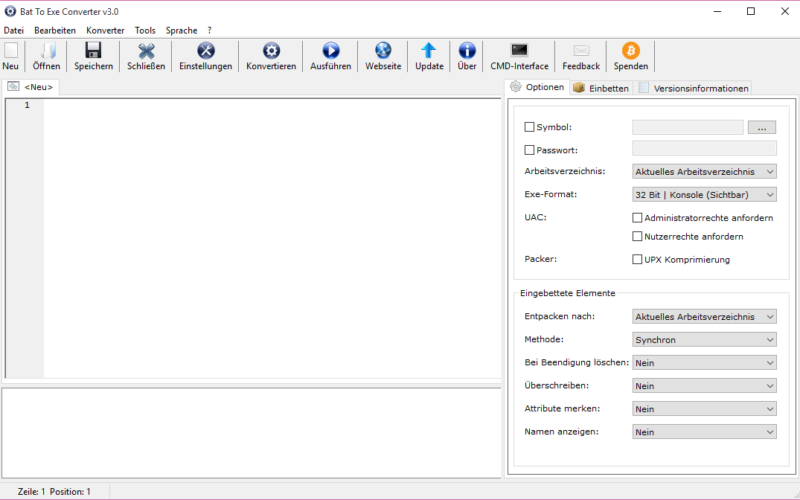
Task: Open the Bearbeiten menu
Action: point(55,30)
